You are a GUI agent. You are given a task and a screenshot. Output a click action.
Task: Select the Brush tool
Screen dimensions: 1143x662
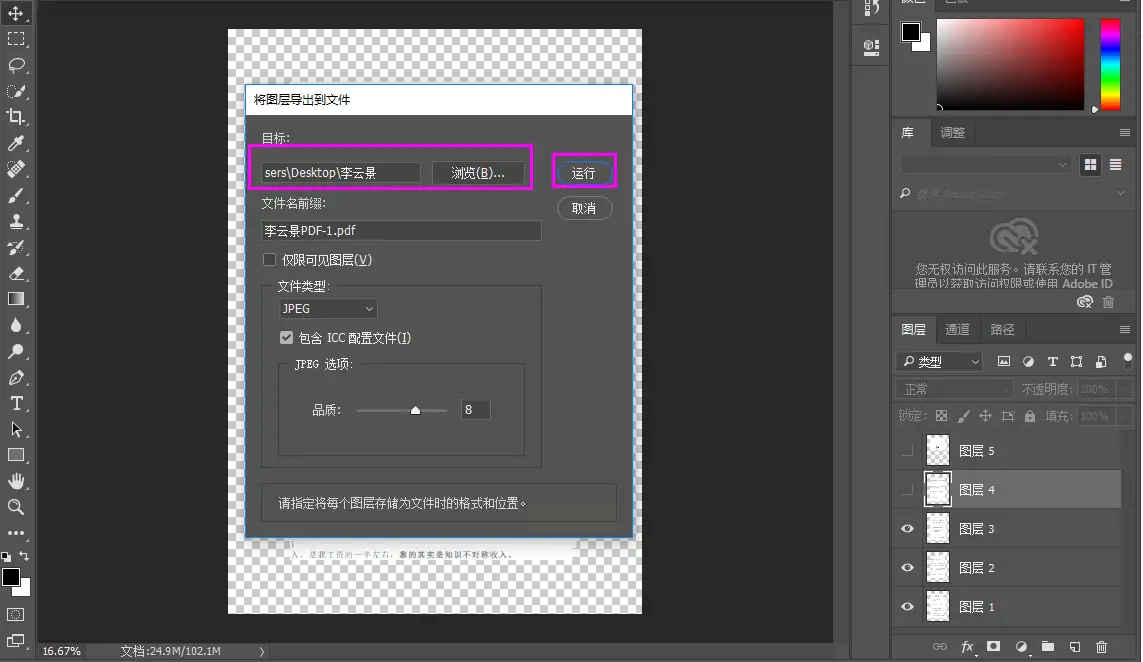point(16,195)
